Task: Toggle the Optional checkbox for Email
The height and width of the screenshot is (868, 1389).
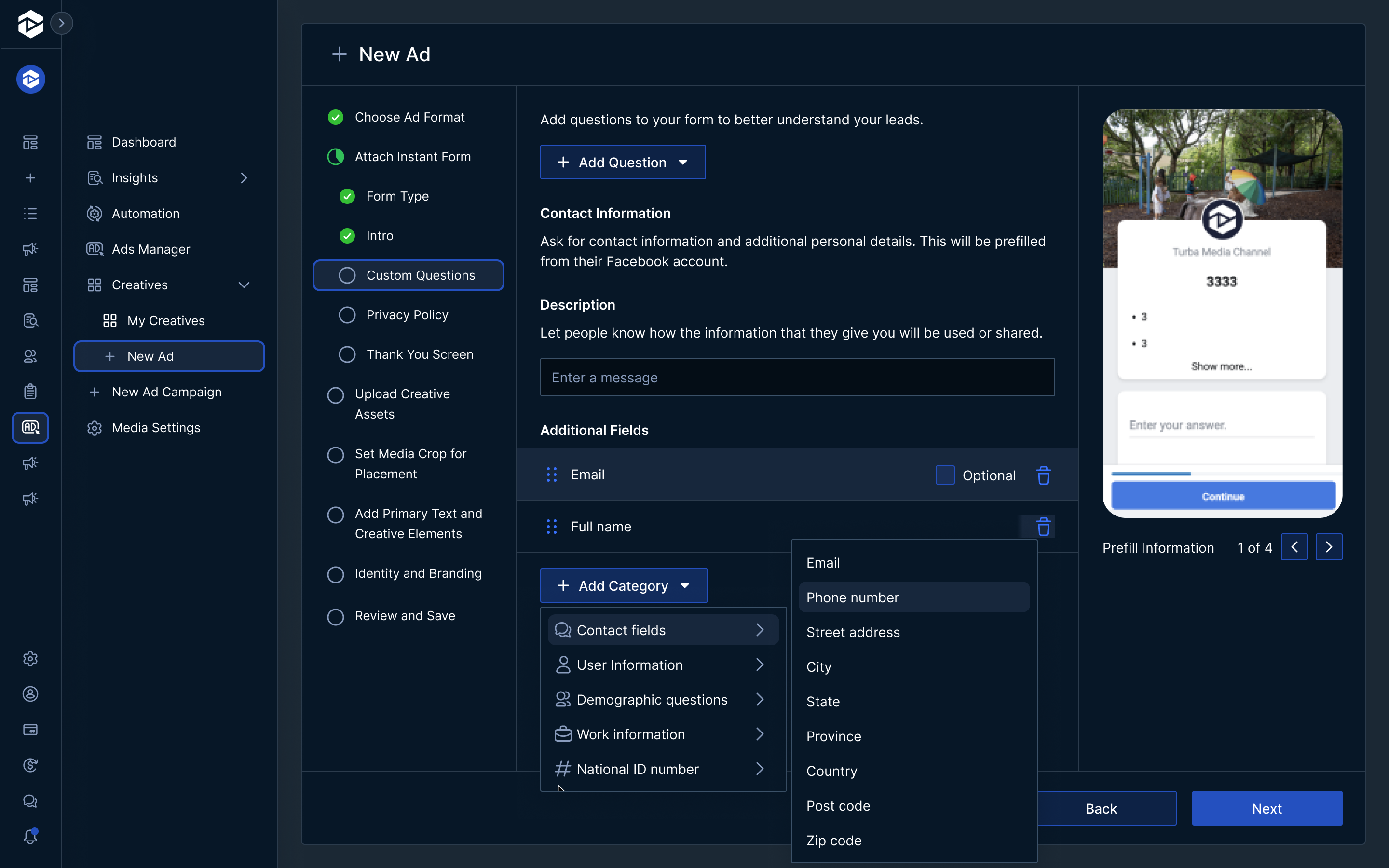Action: [x=944, y=475]
